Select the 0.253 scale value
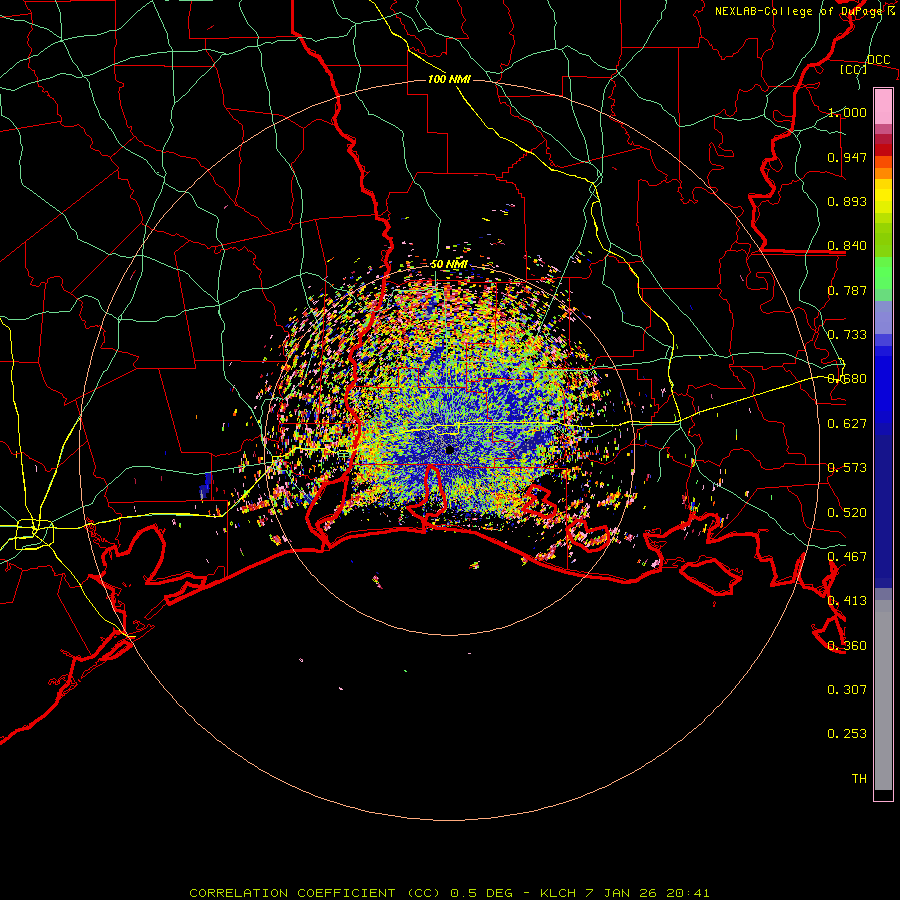The width and height of the screenshot is (900, 900). click(x=847, y=734)
